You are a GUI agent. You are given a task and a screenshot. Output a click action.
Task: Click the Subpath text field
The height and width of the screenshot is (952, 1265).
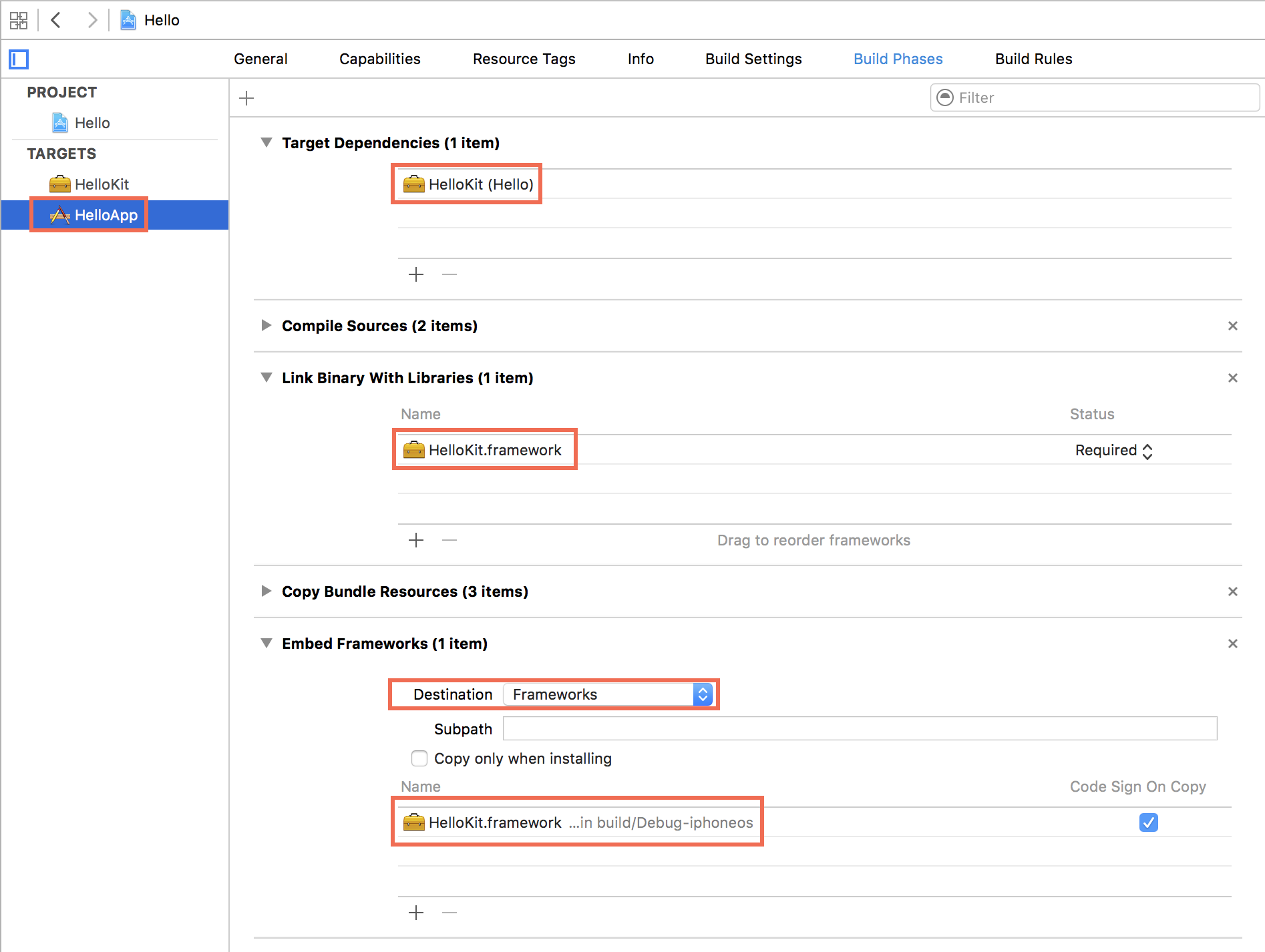click(x=860, y=728)
